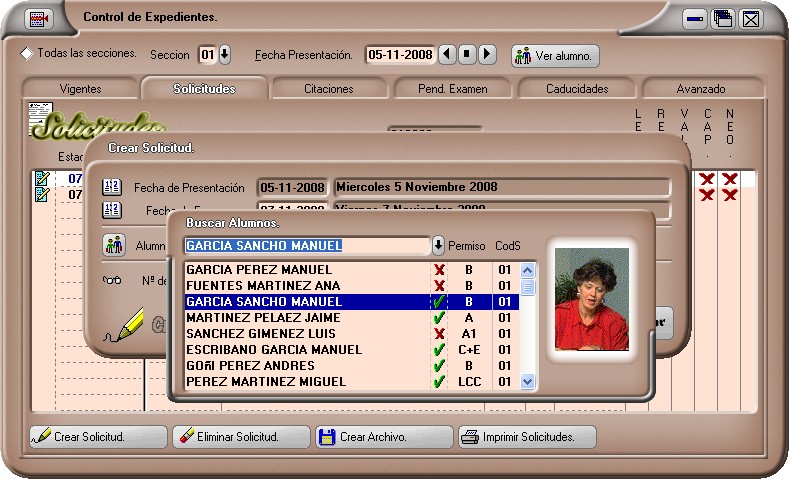Switch to the Citaciones tab
The image size is (789, 479).
328,89
